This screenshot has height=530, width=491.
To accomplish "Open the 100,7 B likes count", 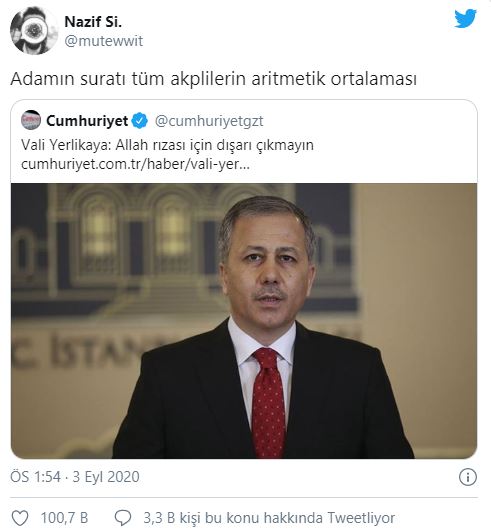I will click(x=64, y=517).
